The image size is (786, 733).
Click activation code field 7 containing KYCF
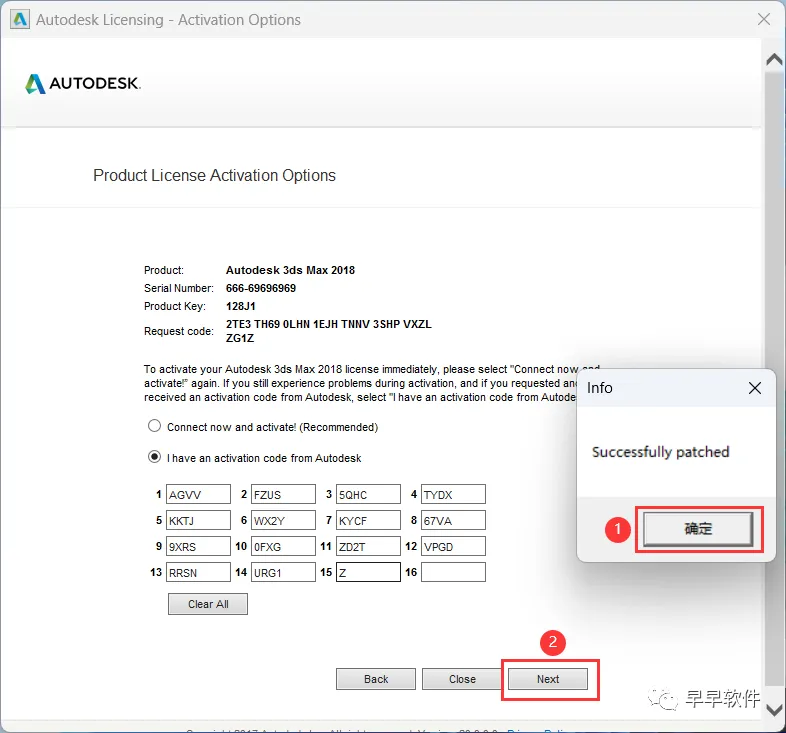[368, 520]
